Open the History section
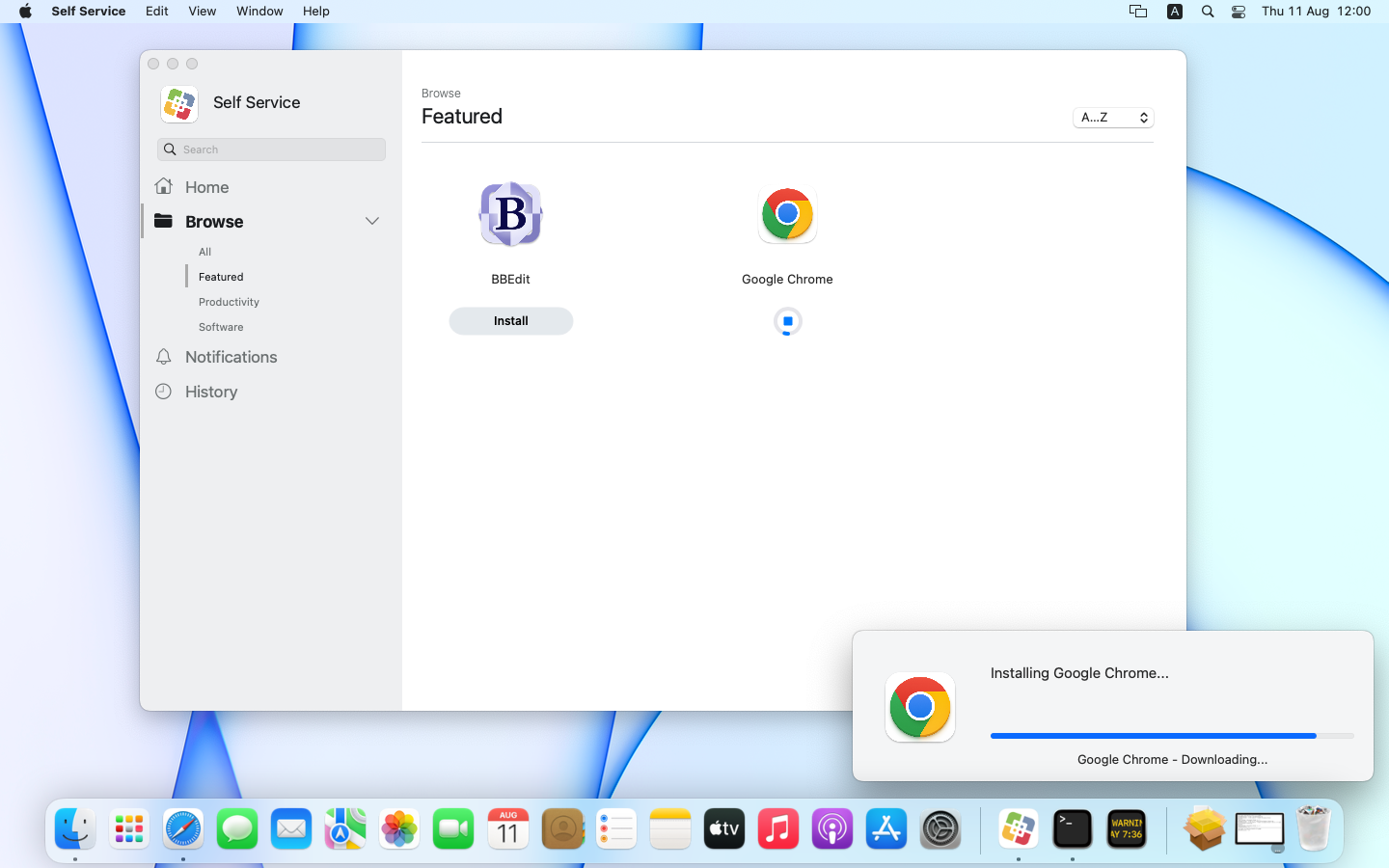This screenshot has height=868, width=1389. tap(210, 392)
